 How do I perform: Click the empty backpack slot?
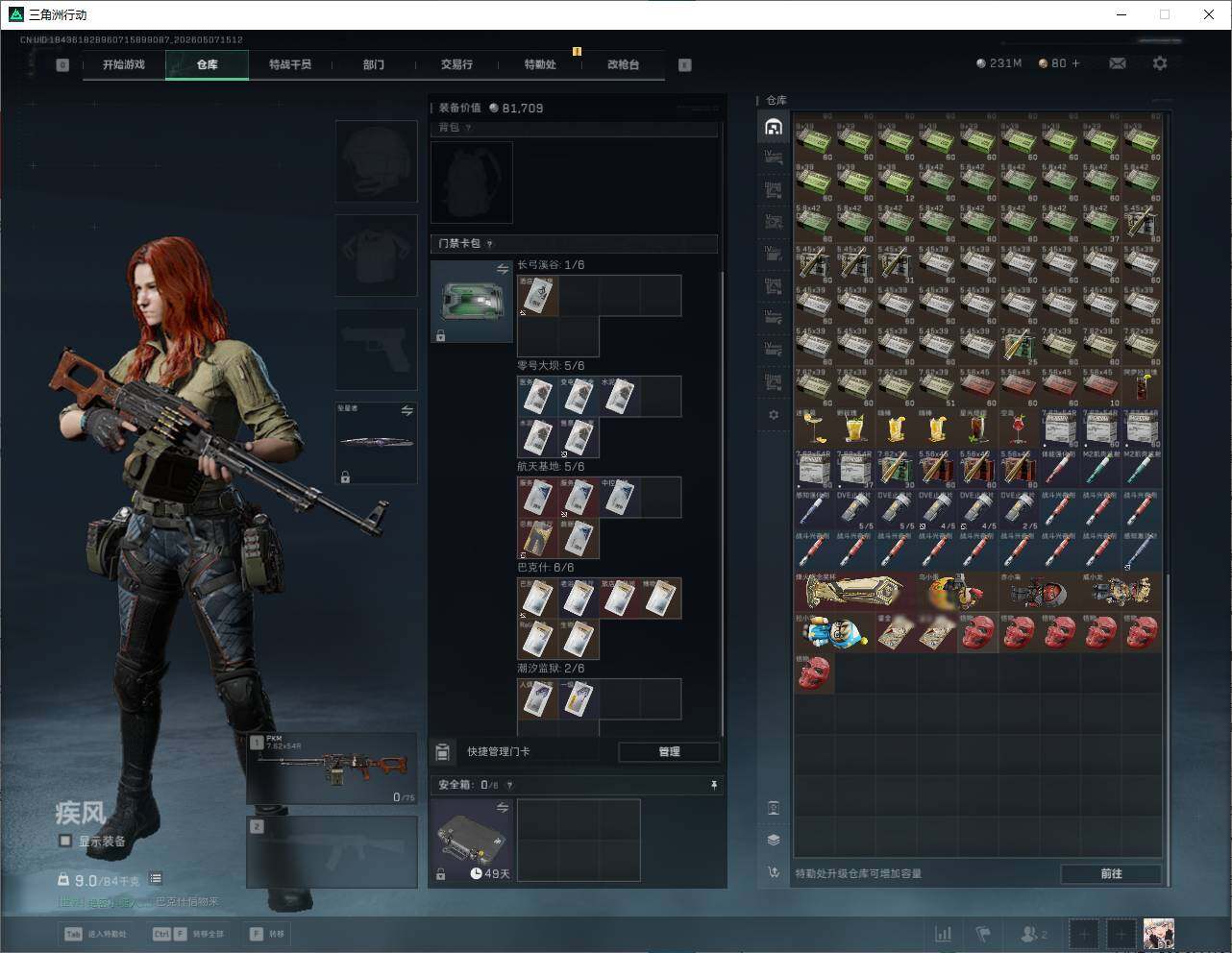pyautogui.click(x=472, y=183)
